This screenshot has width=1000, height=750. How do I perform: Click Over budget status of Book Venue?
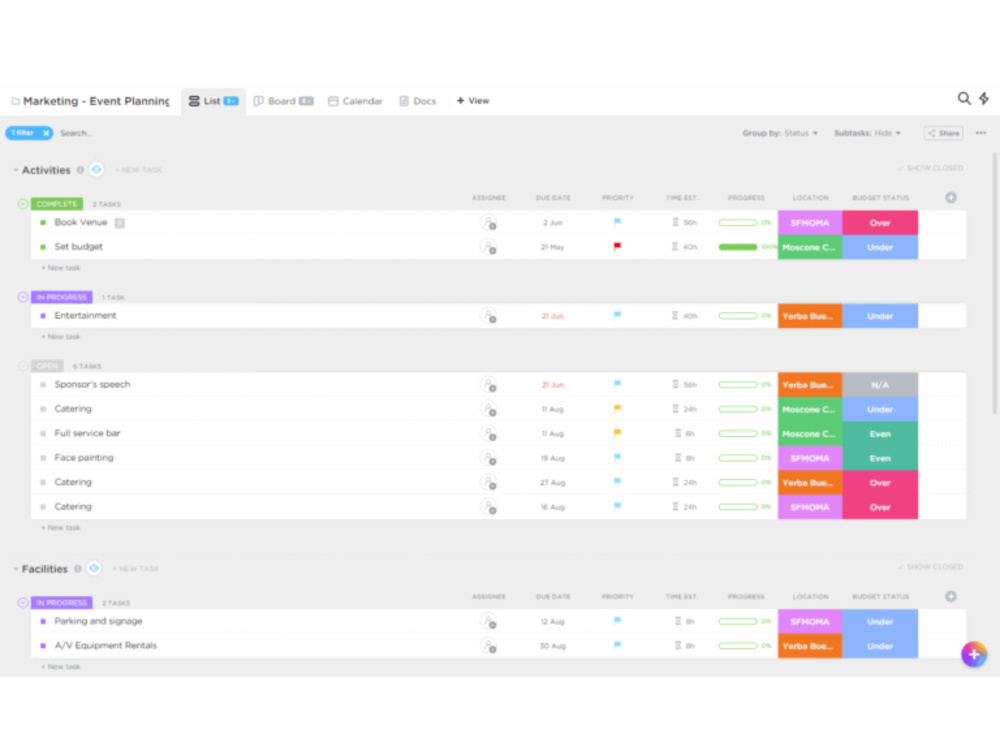tap(880, 223)
